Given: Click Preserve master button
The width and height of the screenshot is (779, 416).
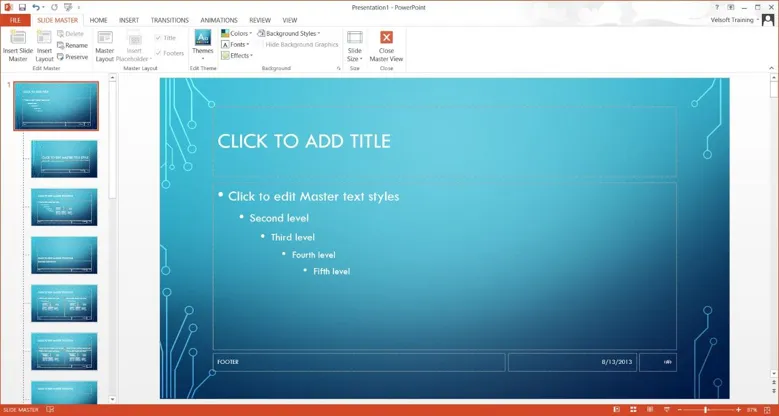Looking at the screenshot, I should 73,57.
